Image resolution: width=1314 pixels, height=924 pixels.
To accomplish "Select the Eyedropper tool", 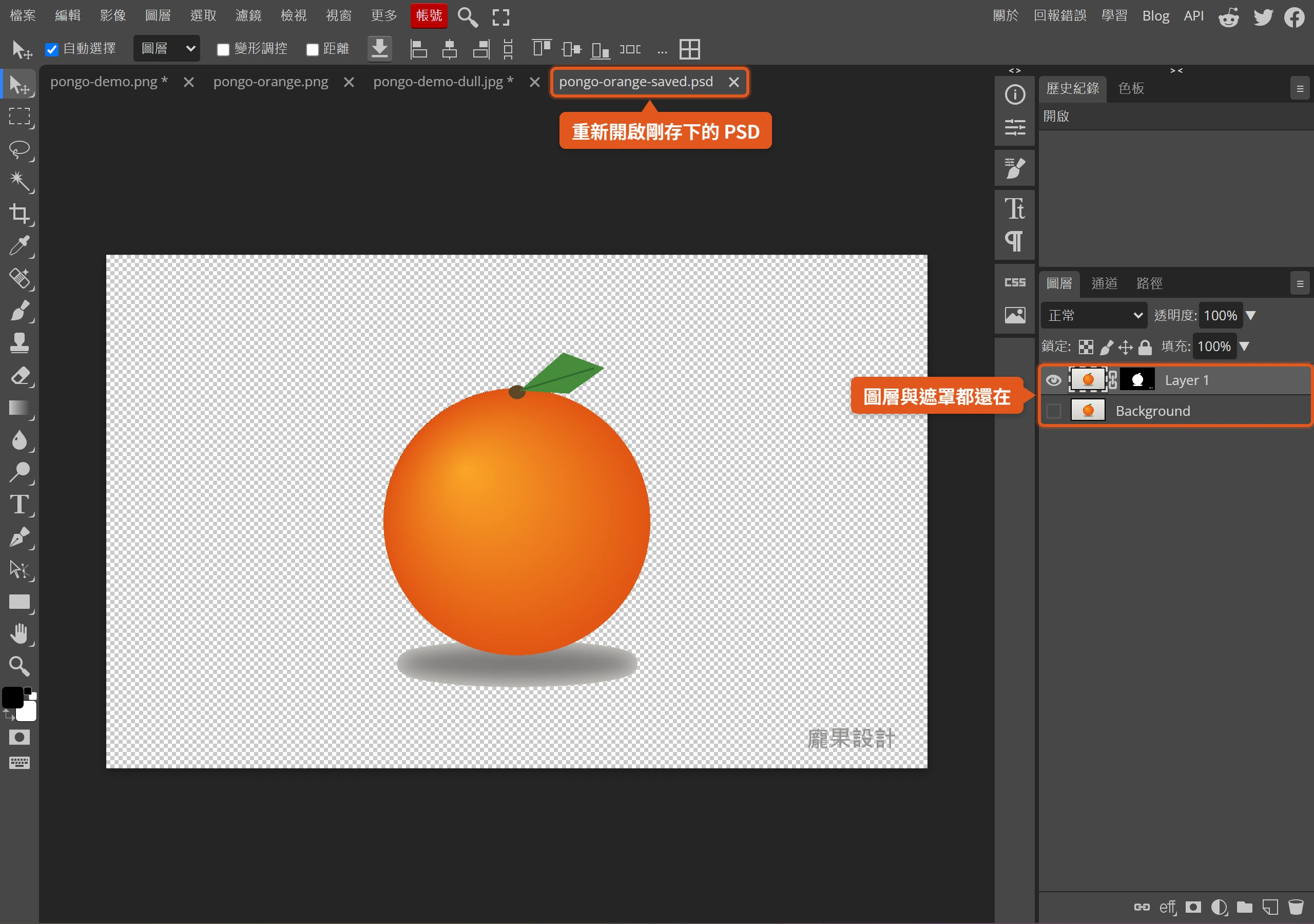I will [20, 245].
